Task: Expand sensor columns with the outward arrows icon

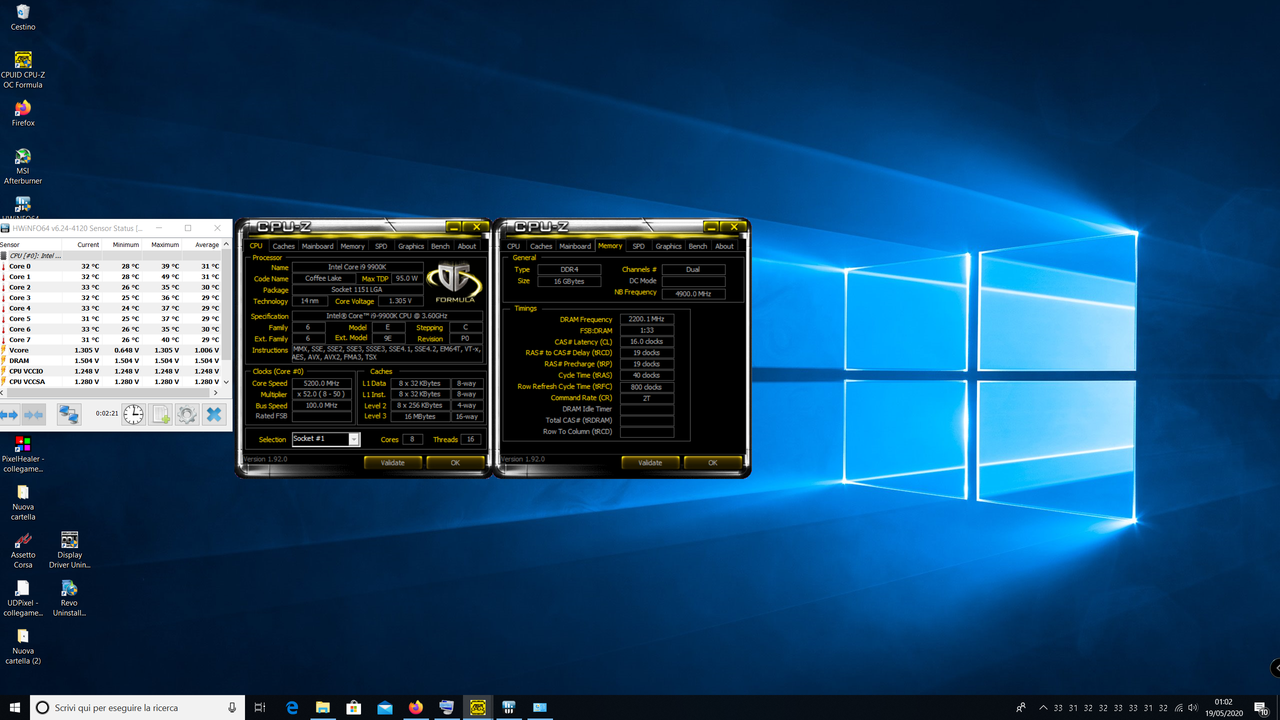Action: click(10, 415)
